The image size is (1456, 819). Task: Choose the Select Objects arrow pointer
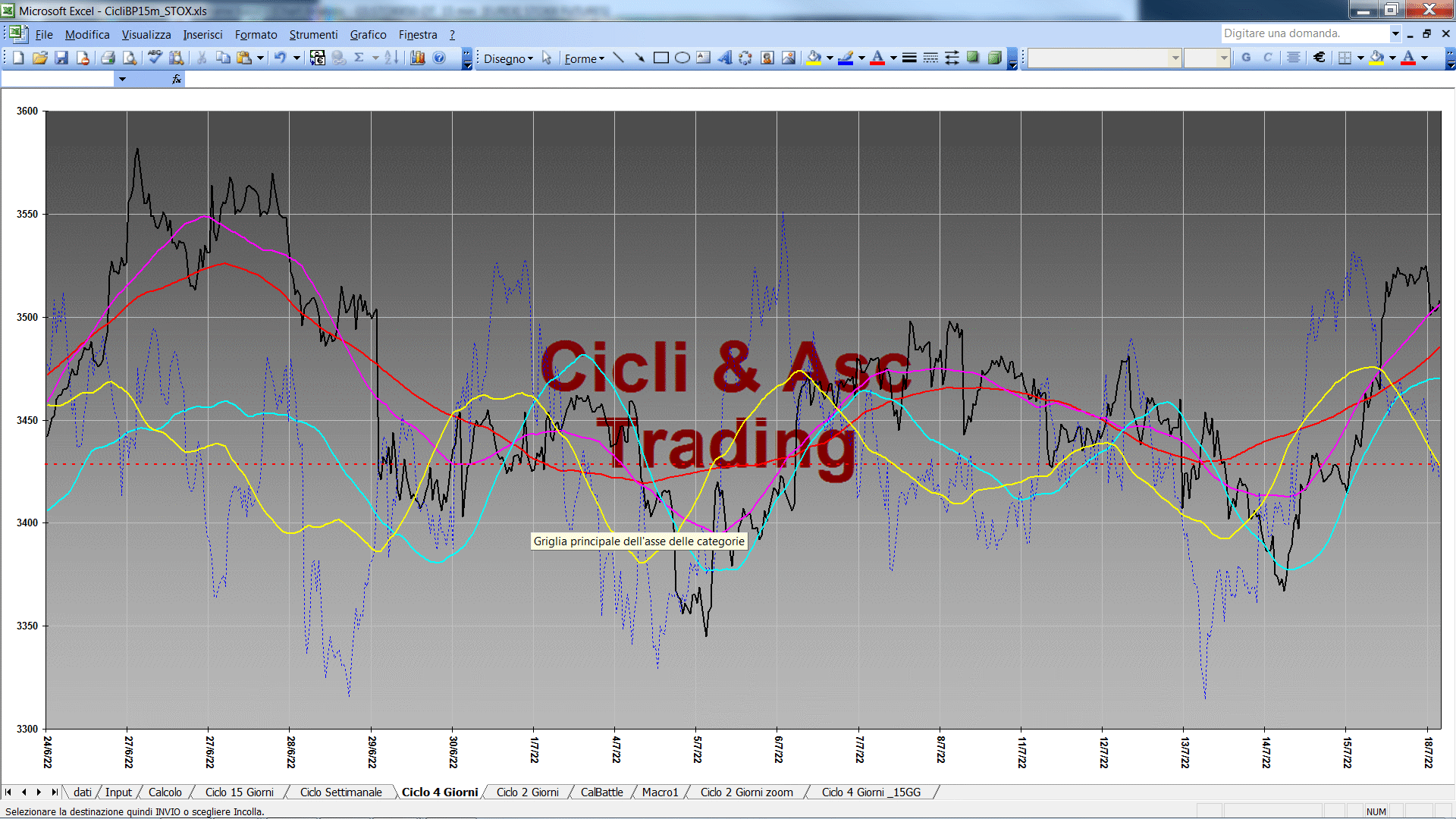point(547,58)
